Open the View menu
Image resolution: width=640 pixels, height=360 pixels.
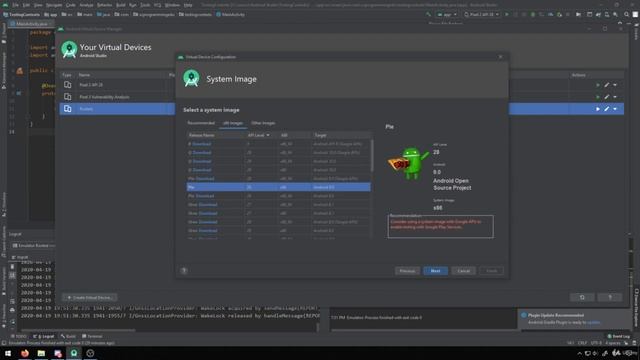(38, 5)
